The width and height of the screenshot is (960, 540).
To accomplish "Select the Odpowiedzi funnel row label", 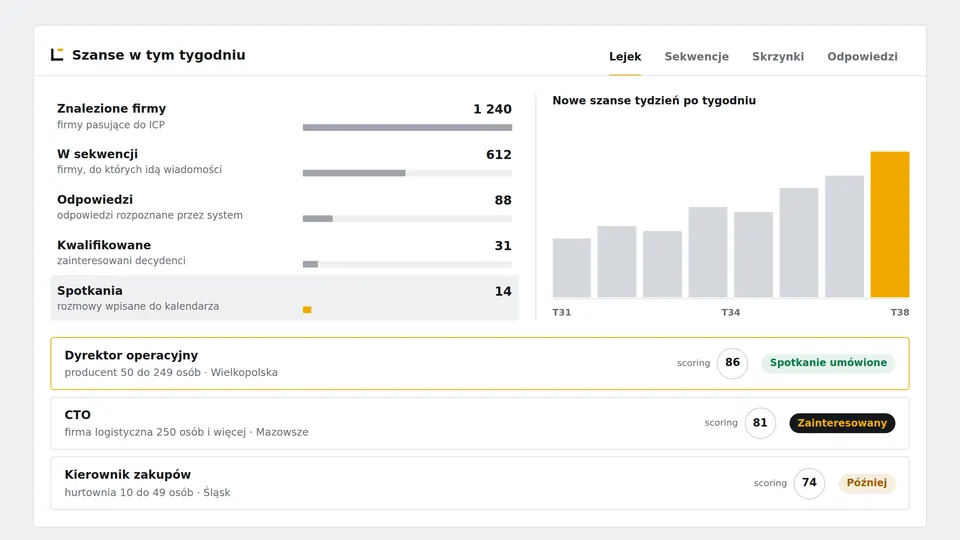I will pos(95,200).
